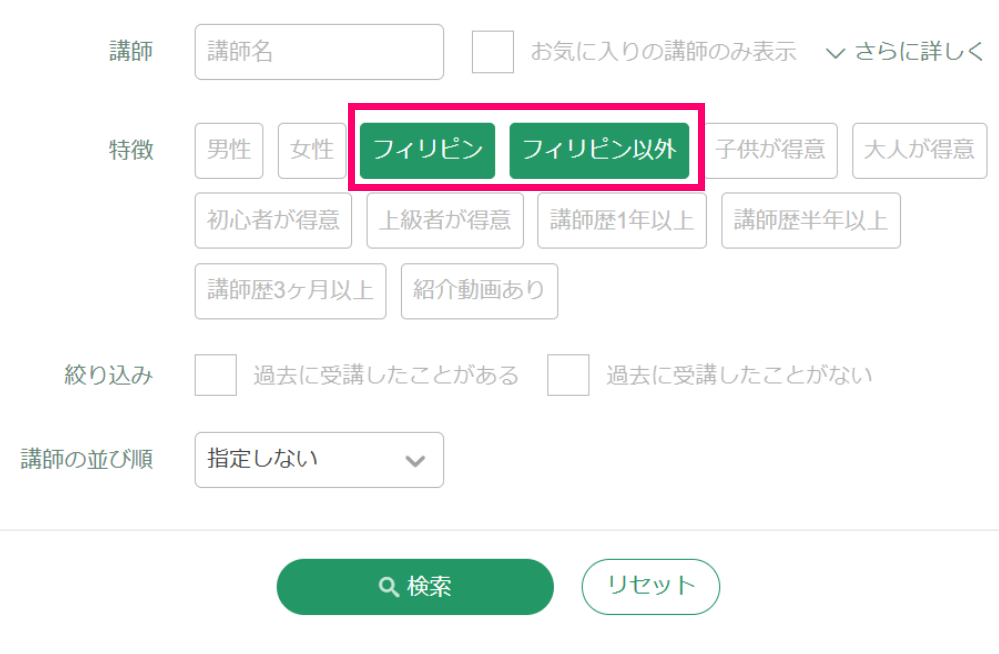Viewport: 999px width, 654px height.
Task: Check the 過去に受講したことがある checkbox
Action: tap(216, 375)
